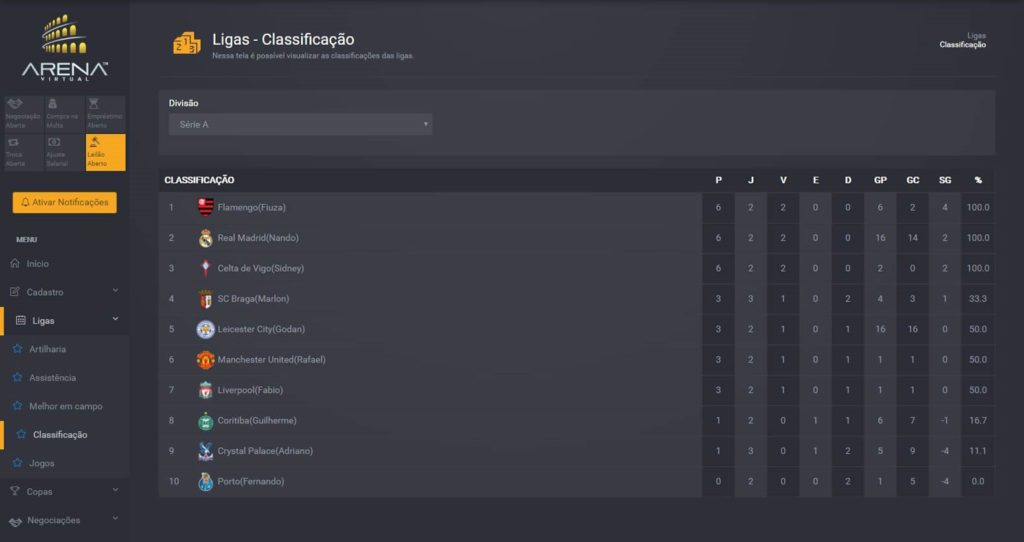Open the Negociação Aberta handshake tile
The height and width of the screenshot is (542, 1024).
click(x=24, y=114)
